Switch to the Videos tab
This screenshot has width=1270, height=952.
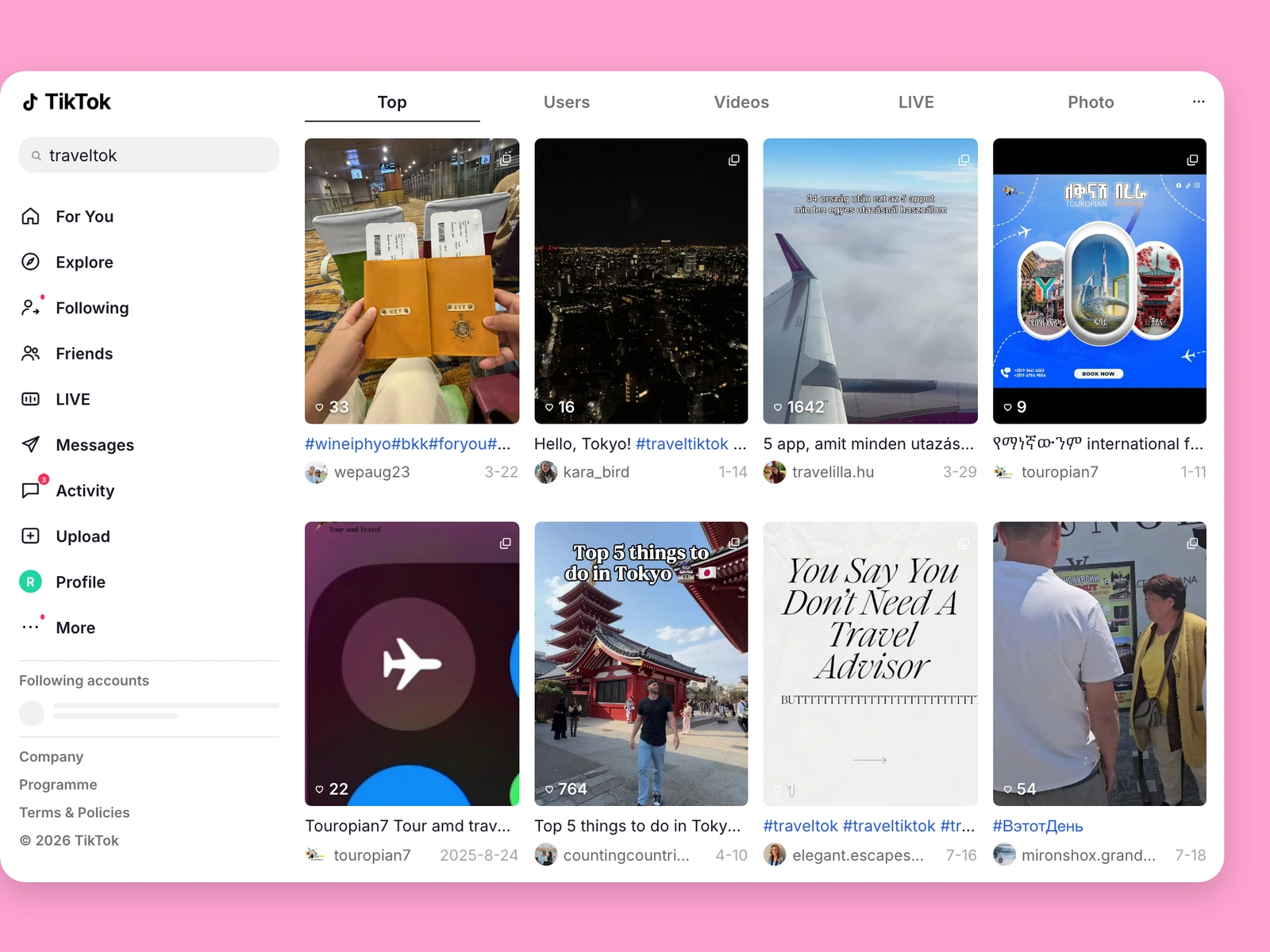[x=741, y=102]
